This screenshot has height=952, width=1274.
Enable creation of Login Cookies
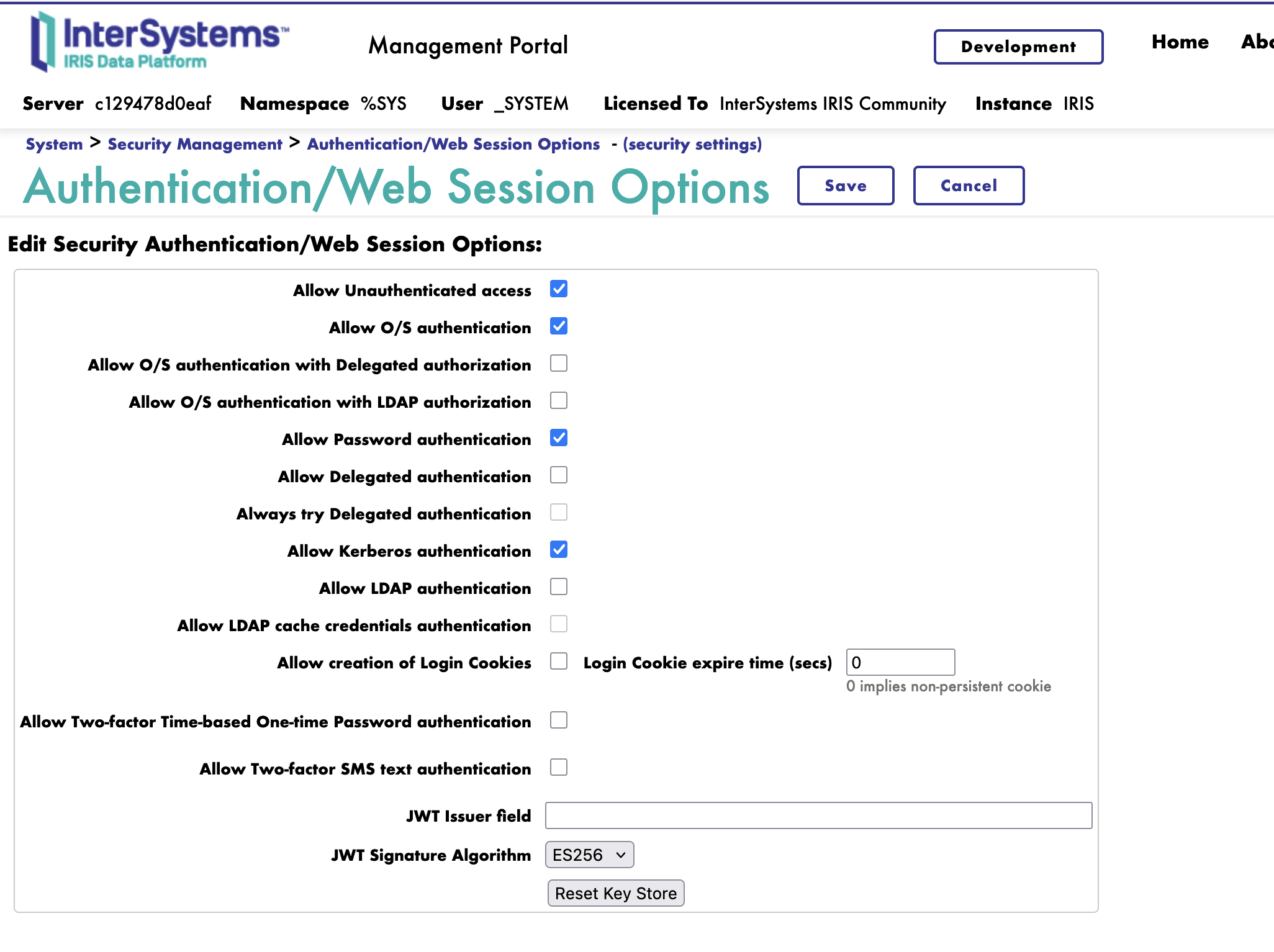[x=559, y=662]
